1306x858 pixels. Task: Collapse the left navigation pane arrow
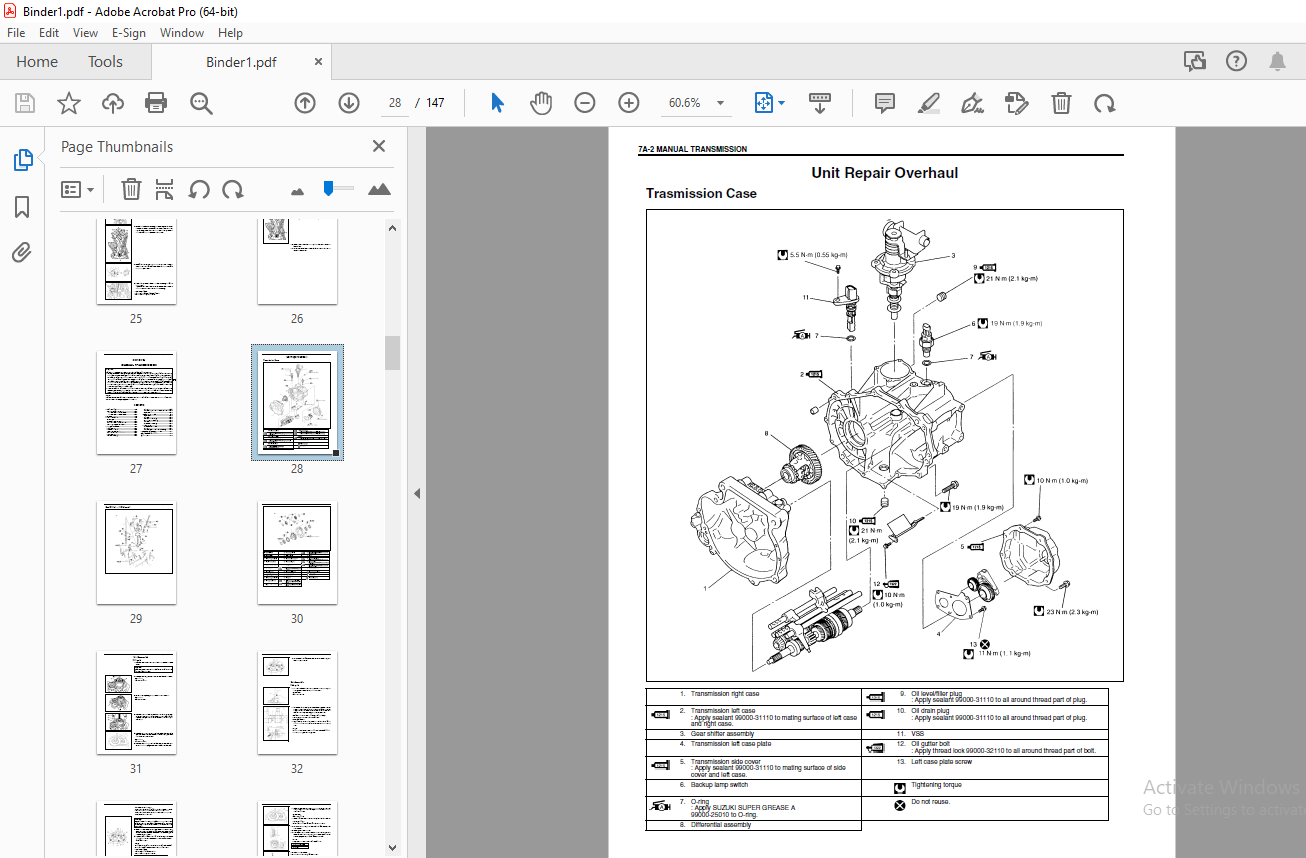pos(417,493)
